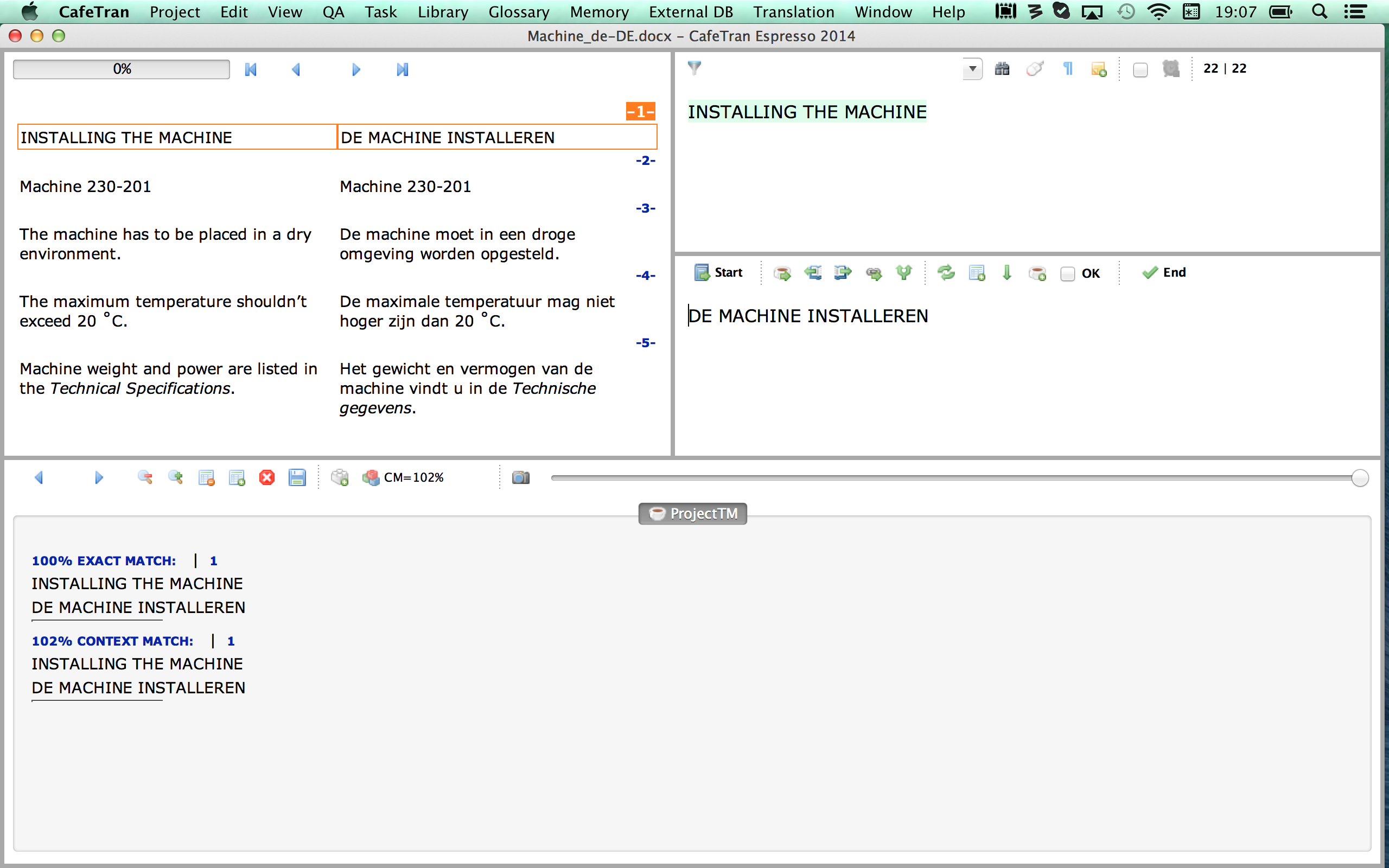
Task: Tick the checkbox beside the segment counter
Action: click(1140, 70)
